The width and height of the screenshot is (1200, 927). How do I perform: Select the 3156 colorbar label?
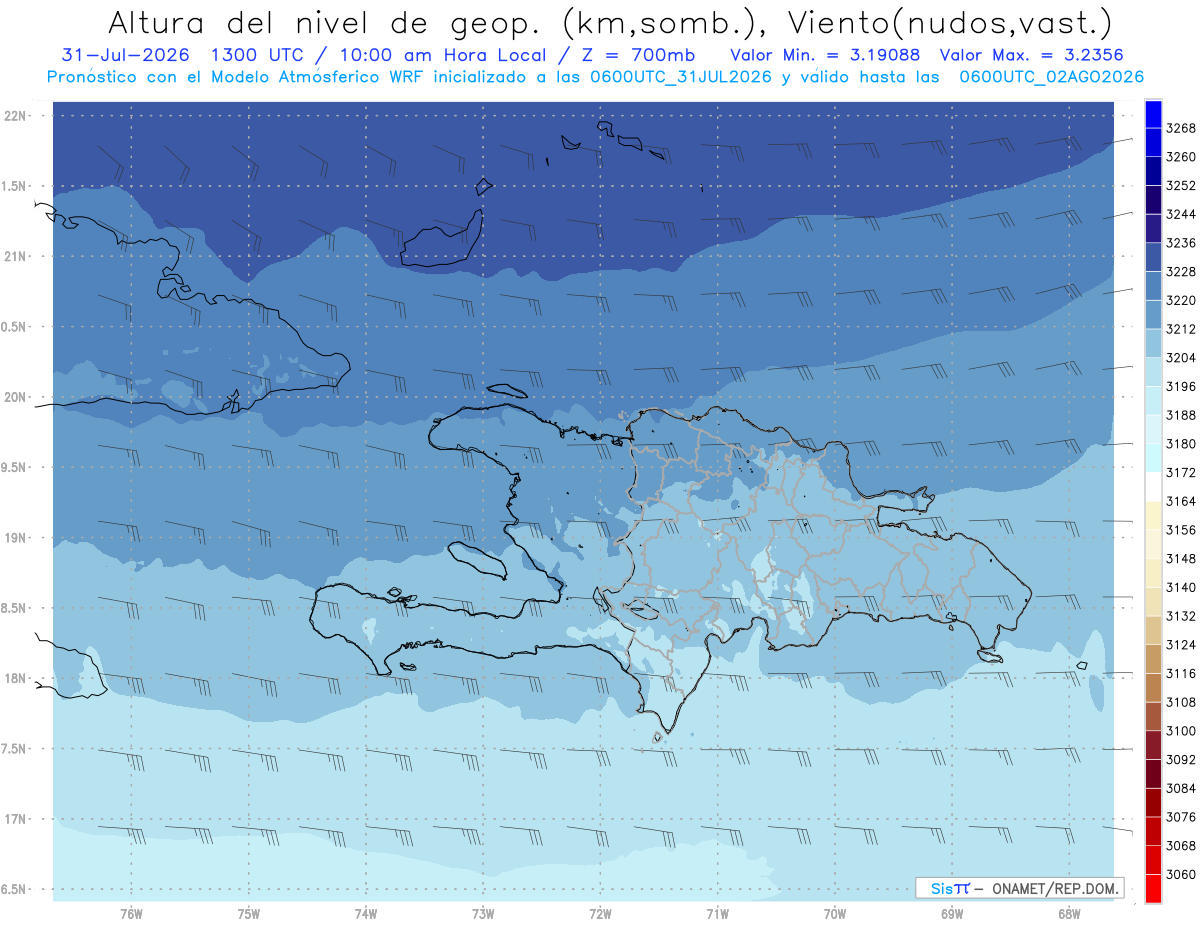(x=1181, y=530)
